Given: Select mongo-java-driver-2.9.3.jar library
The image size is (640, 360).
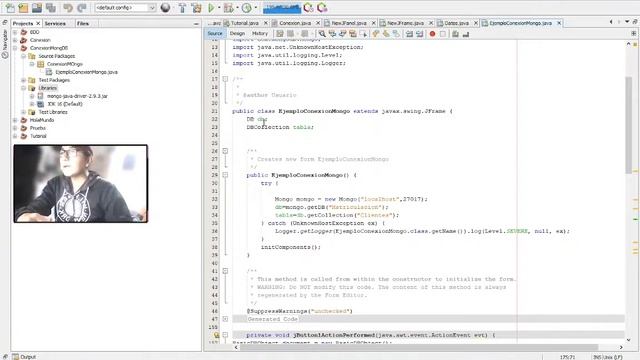Looking at the screenshot, I should 77,96.
